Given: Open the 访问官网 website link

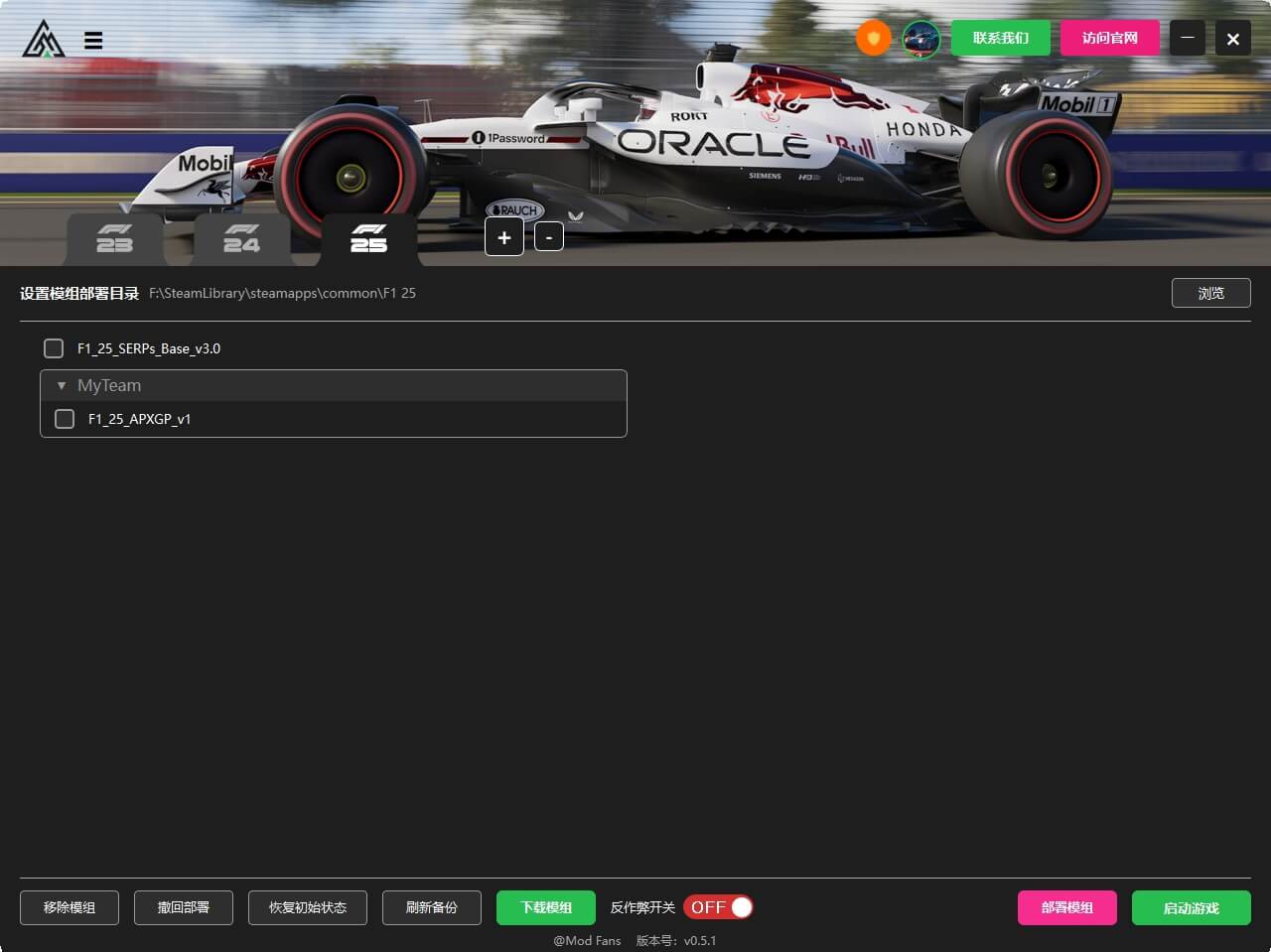Looking at the screenshot, I should (x=1109, y=39).
